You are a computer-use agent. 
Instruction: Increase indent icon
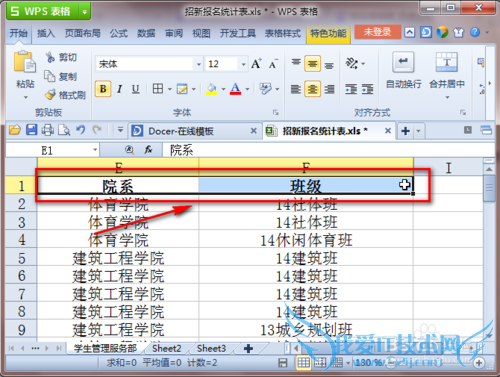click(368, 89)
